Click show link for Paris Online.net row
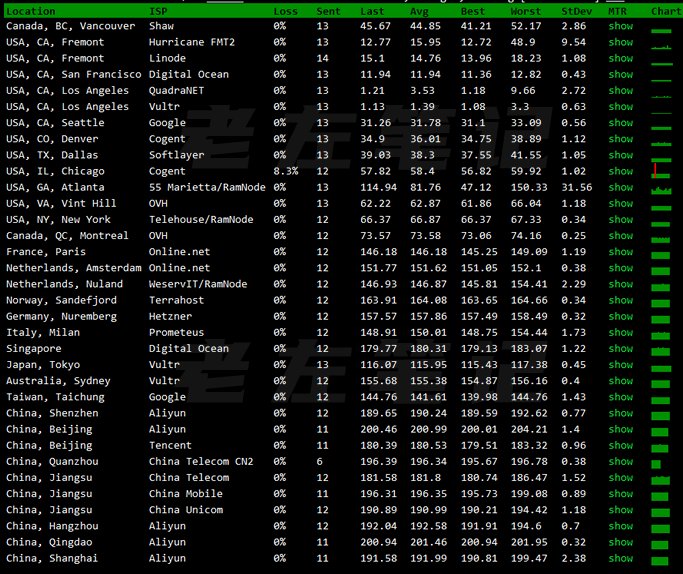683x574 pixels. 620,252
